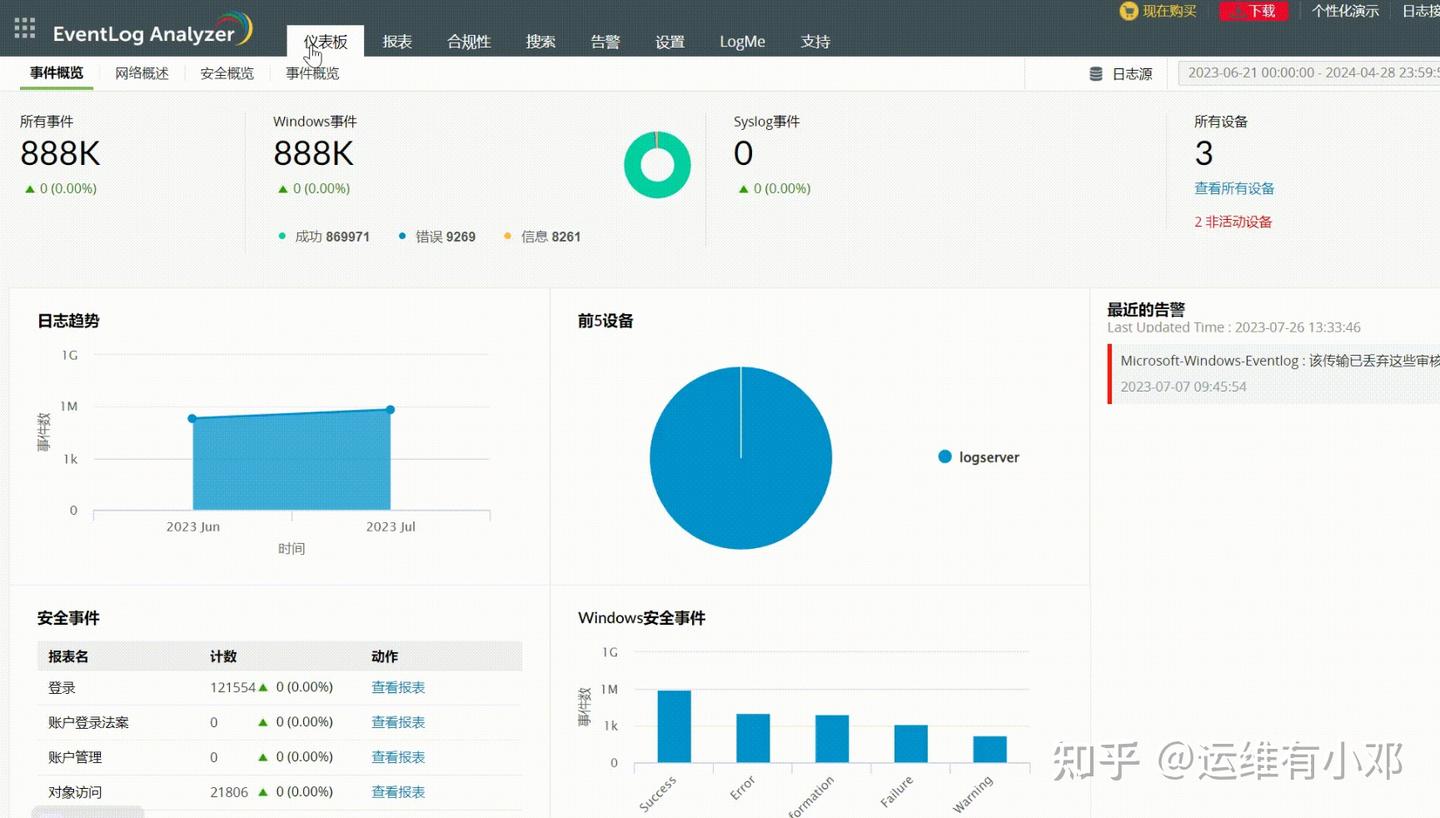Go to the 搜索 tab
1440x818 pixels.
pyautogui.click(x=541, y=41)
